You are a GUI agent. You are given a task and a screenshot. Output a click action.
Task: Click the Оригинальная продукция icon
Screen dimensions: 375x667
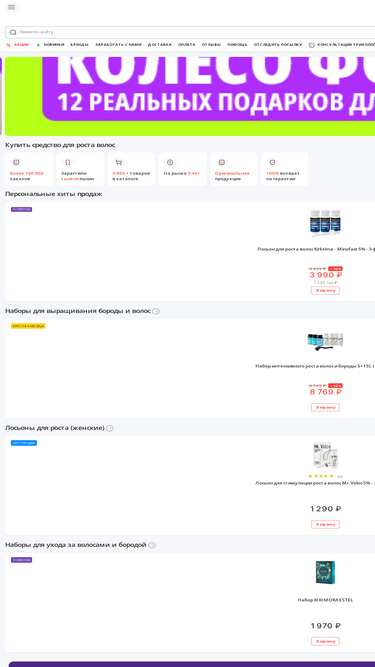click(221, 162)
